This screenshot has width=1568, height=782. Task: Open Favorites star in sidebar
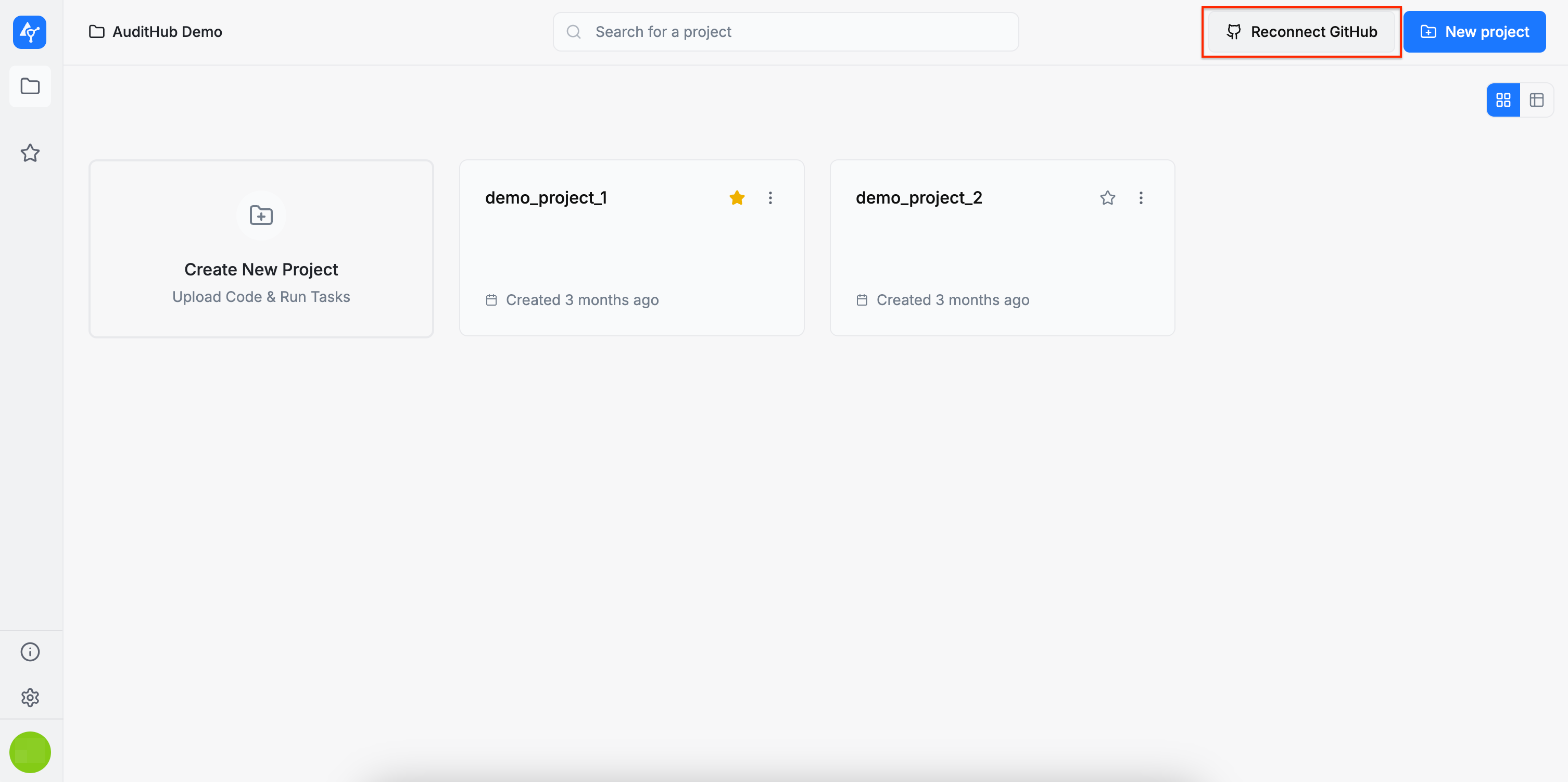tap(30, 153)
